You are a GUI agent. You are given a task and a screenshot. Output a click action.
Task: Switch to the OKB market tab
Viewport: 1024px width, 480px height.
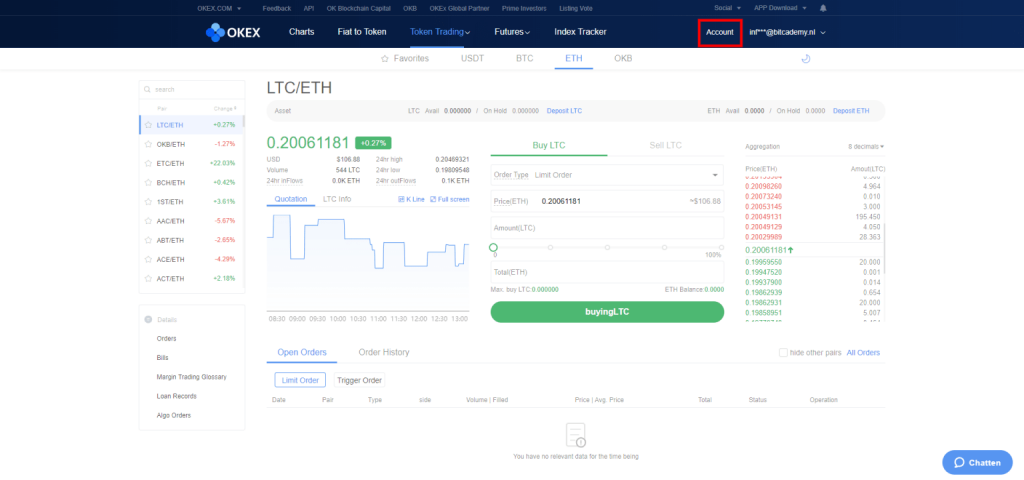pyautogui.click(x=623, y=59)
